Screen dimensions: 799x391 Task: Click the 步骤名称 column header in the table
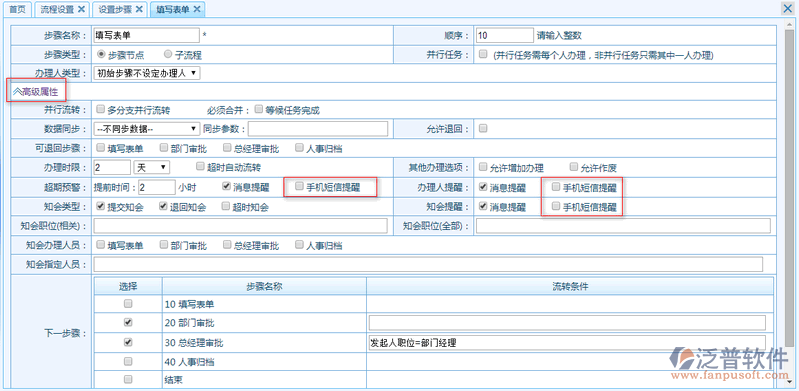[x=264, y=286]
